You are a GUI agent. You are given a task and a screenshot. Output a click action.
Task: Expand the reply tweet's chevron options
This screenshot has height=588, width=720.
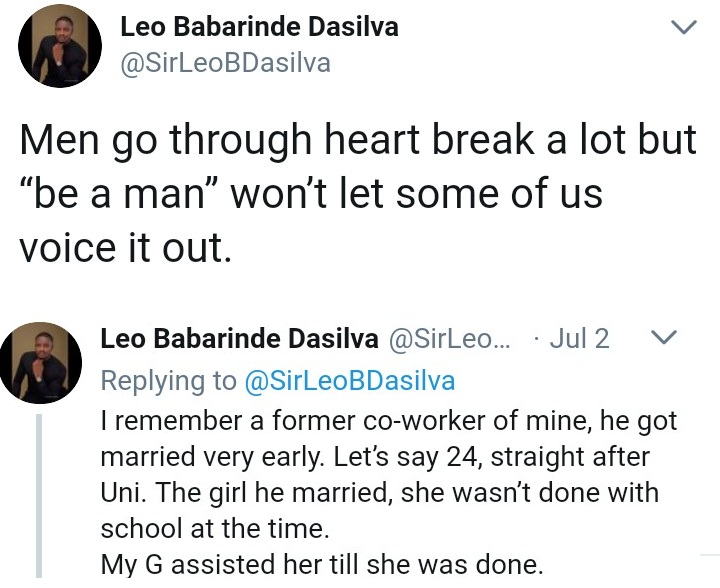664,338
